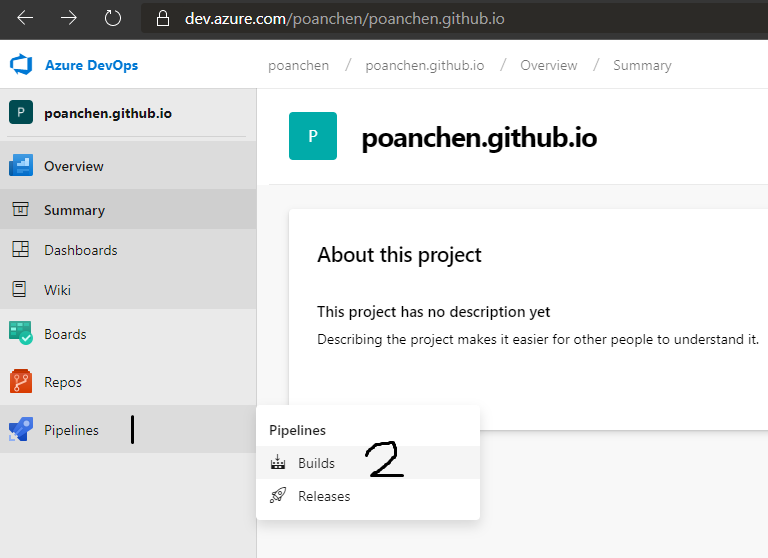768x558 pixels.
Task: Click 'Describing the project makes it easier' text
Action: pyautogui.click(x=538, y=339)
